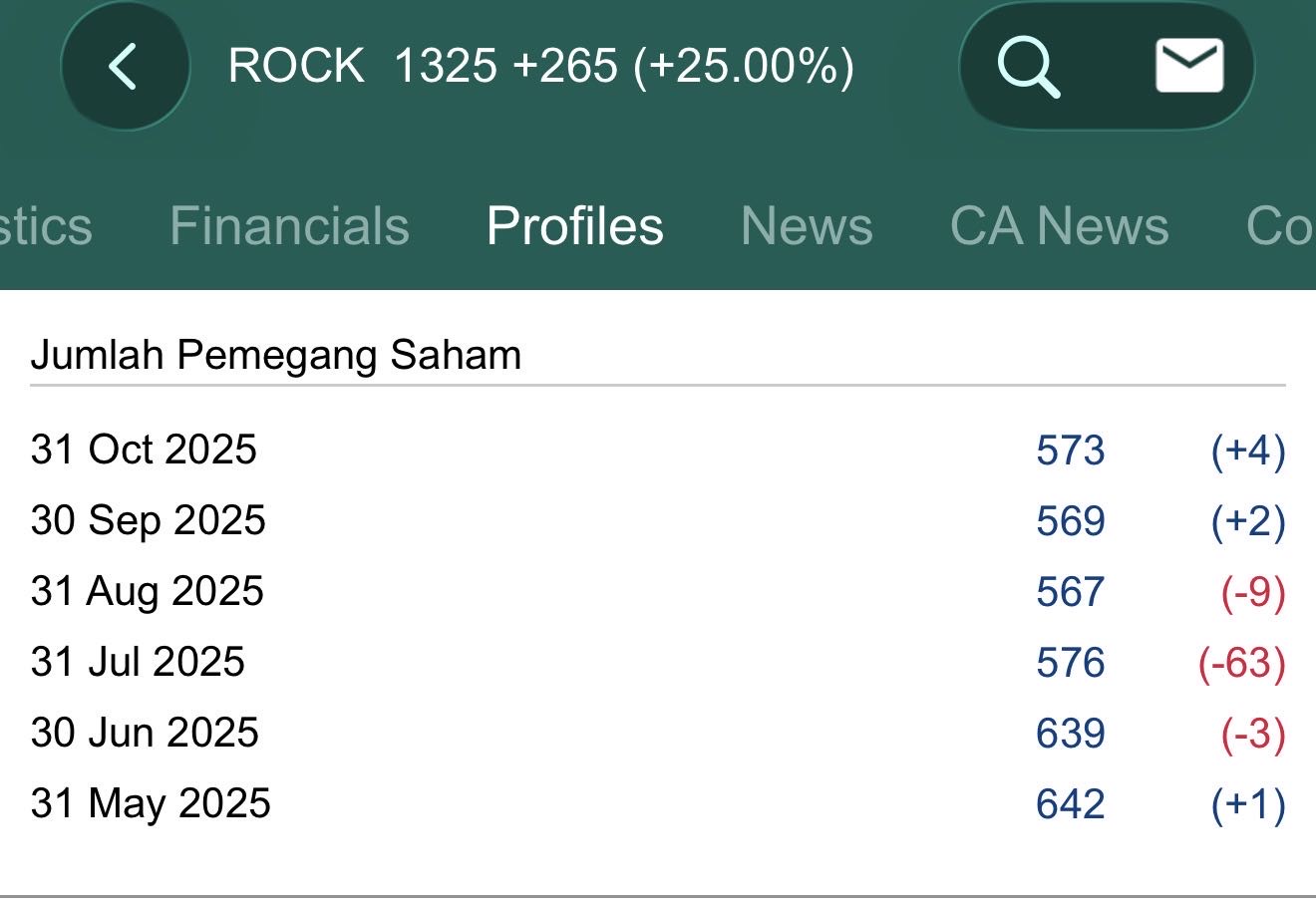Tap the (-63) change value
The image size is (1316, 908).
tap(1241, 663)
